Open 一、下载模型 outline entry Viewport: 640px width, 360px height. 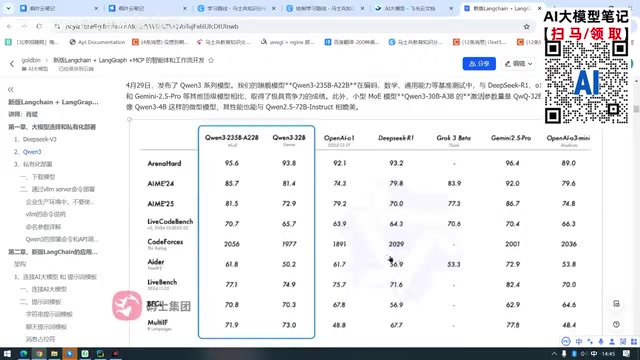(37, 177)
